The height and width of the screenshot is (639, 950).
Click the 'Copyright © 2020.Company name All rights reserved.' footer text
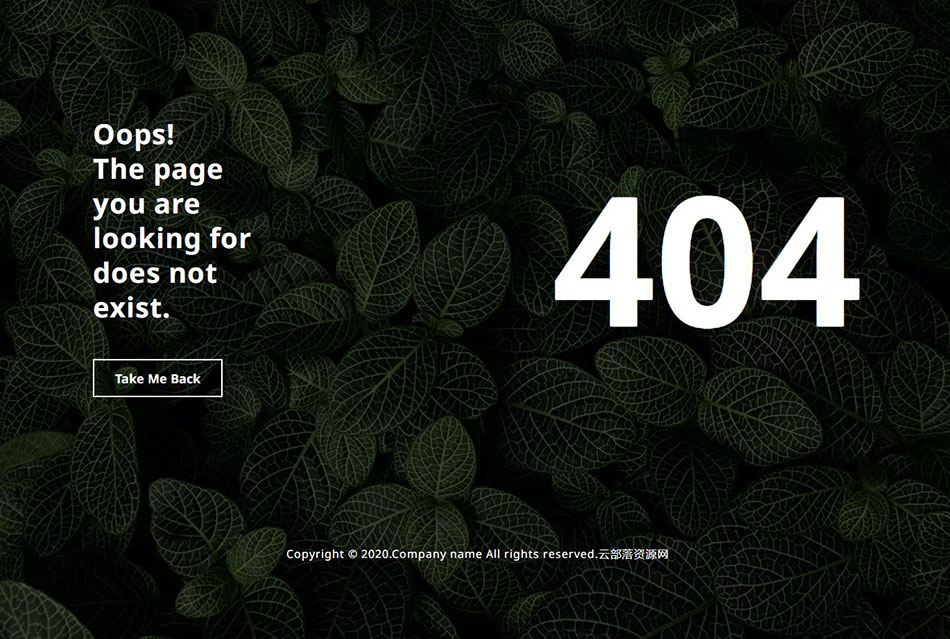[x=442, y=554]
